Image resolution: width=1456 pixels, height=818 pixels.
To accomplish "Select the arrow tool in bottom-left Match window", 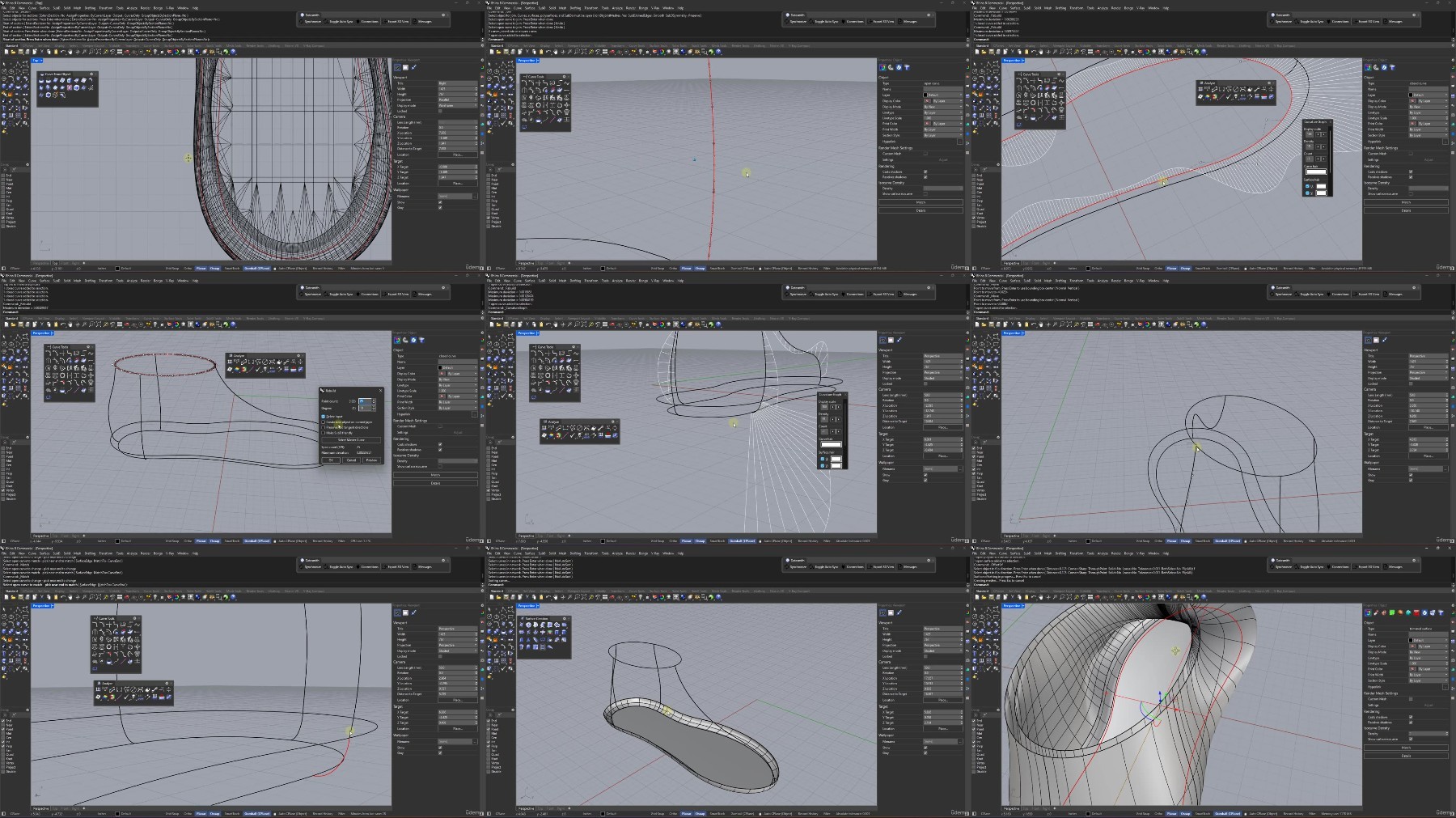I will pyautogui.click(x=4, y=609).
